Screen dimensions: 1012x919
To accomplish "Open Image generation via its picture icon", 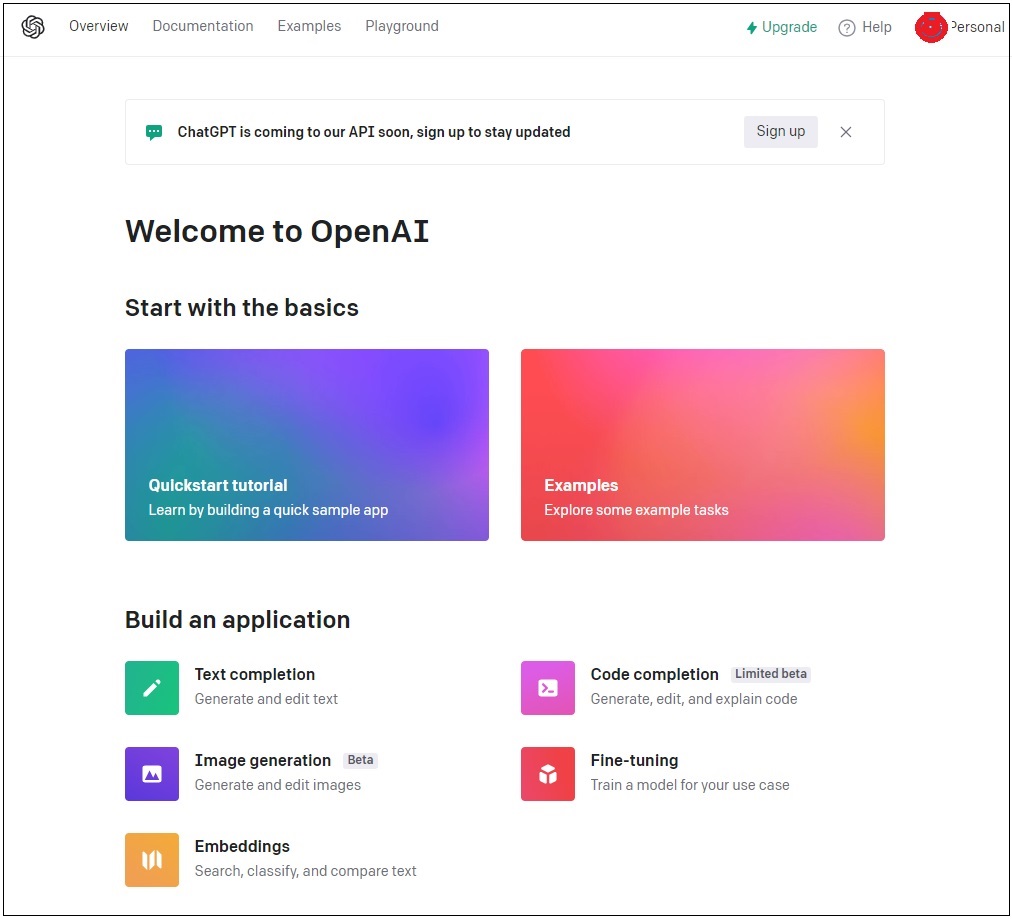I will point(151,774).
